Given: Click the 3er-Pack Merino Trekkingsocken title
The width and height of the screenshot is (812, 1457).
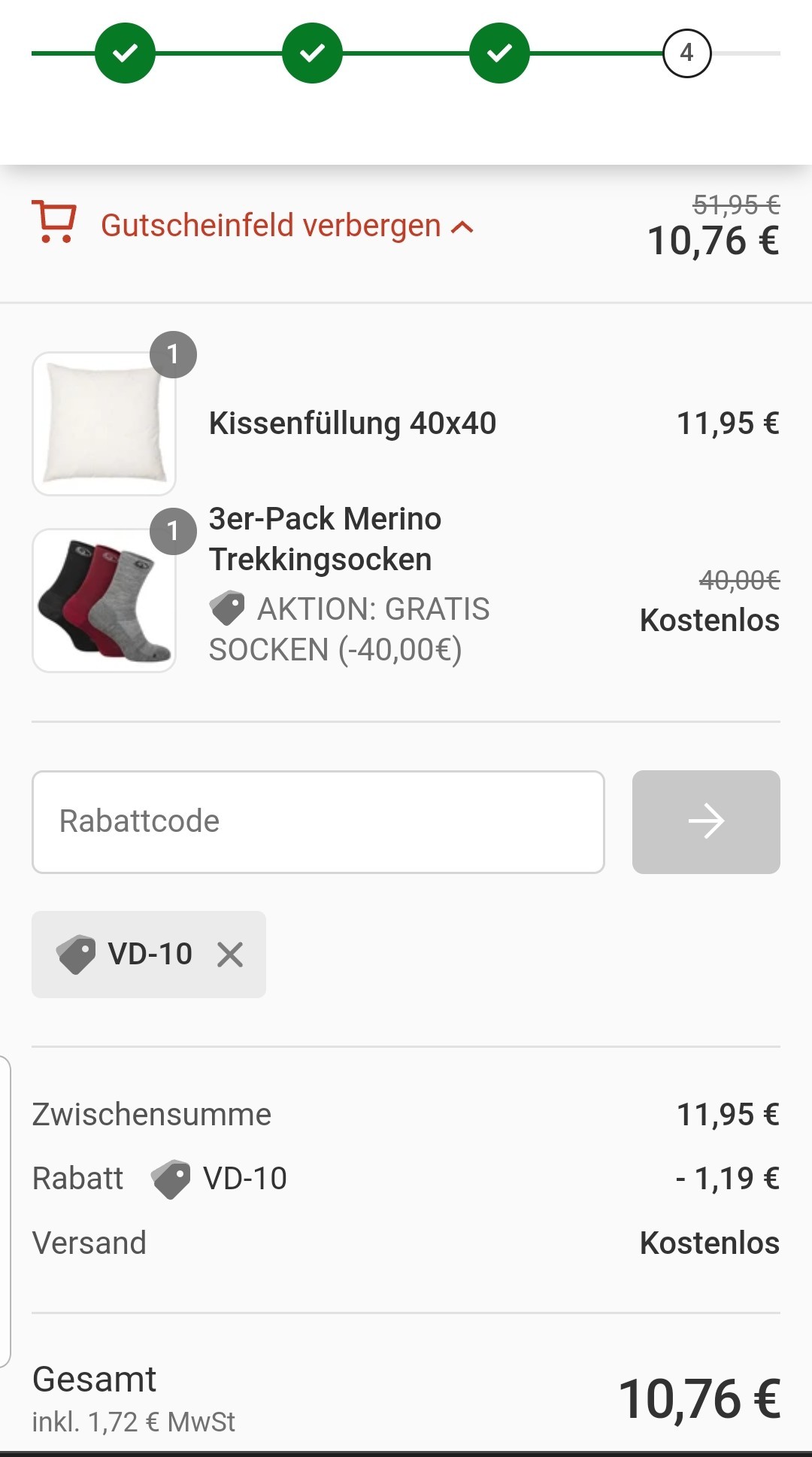Looking at the screenshot, I should tap(325, 539).
